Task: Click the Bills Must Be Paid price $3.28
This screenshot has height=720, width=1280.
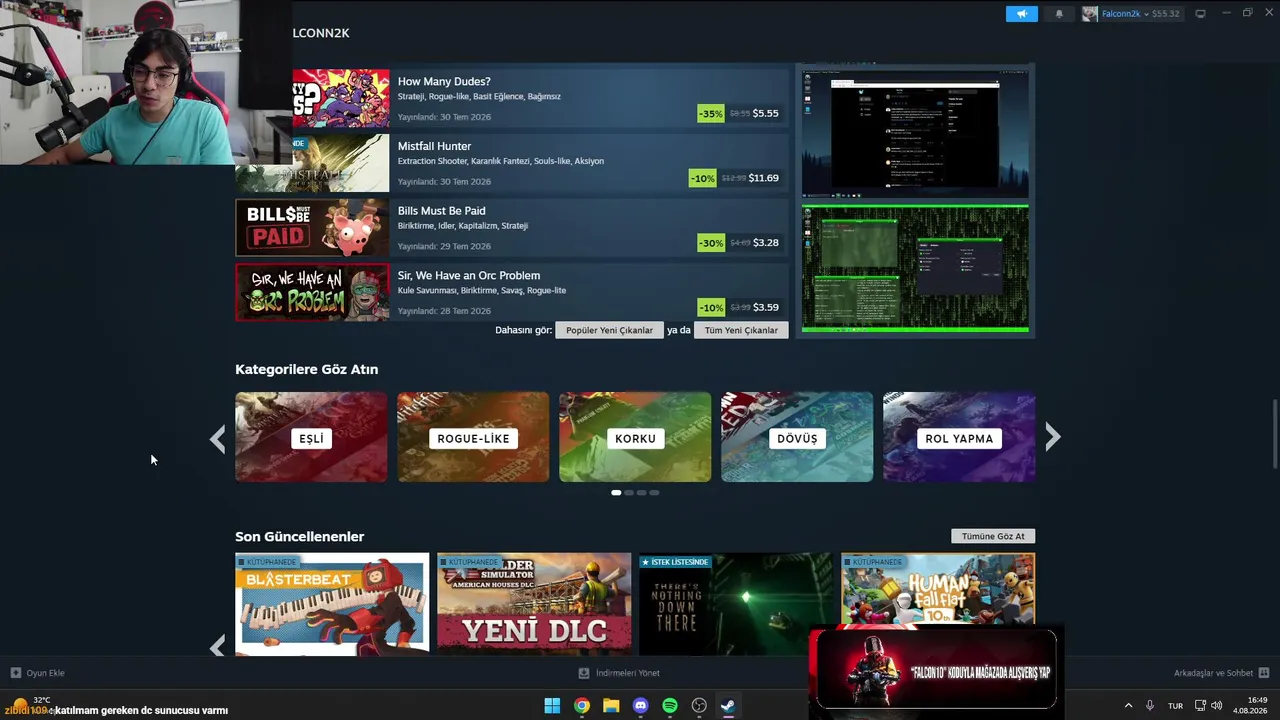Action: [x=765, y=243]
